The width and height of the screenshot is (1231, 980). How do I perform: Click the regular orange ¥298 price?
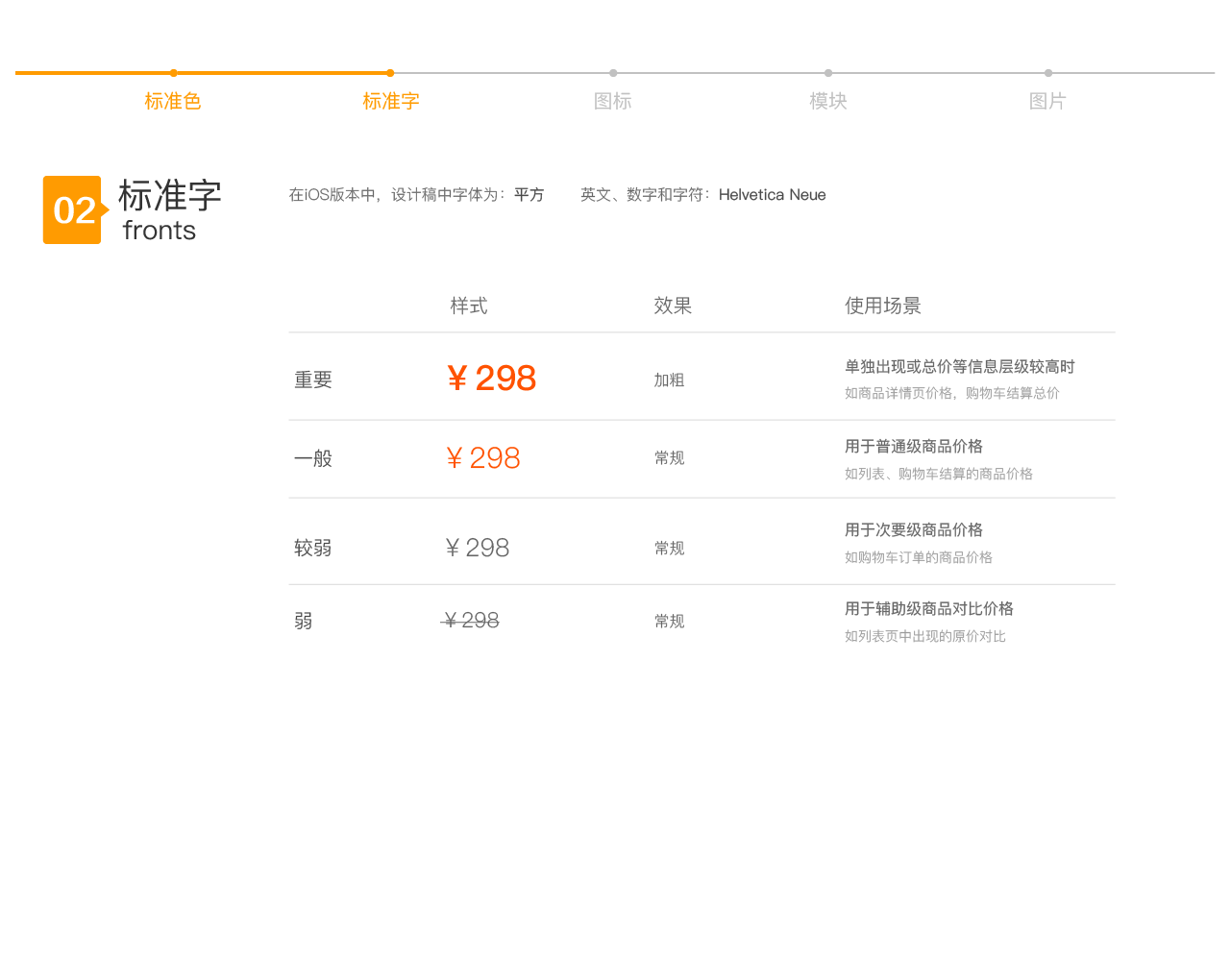point(483,458)
